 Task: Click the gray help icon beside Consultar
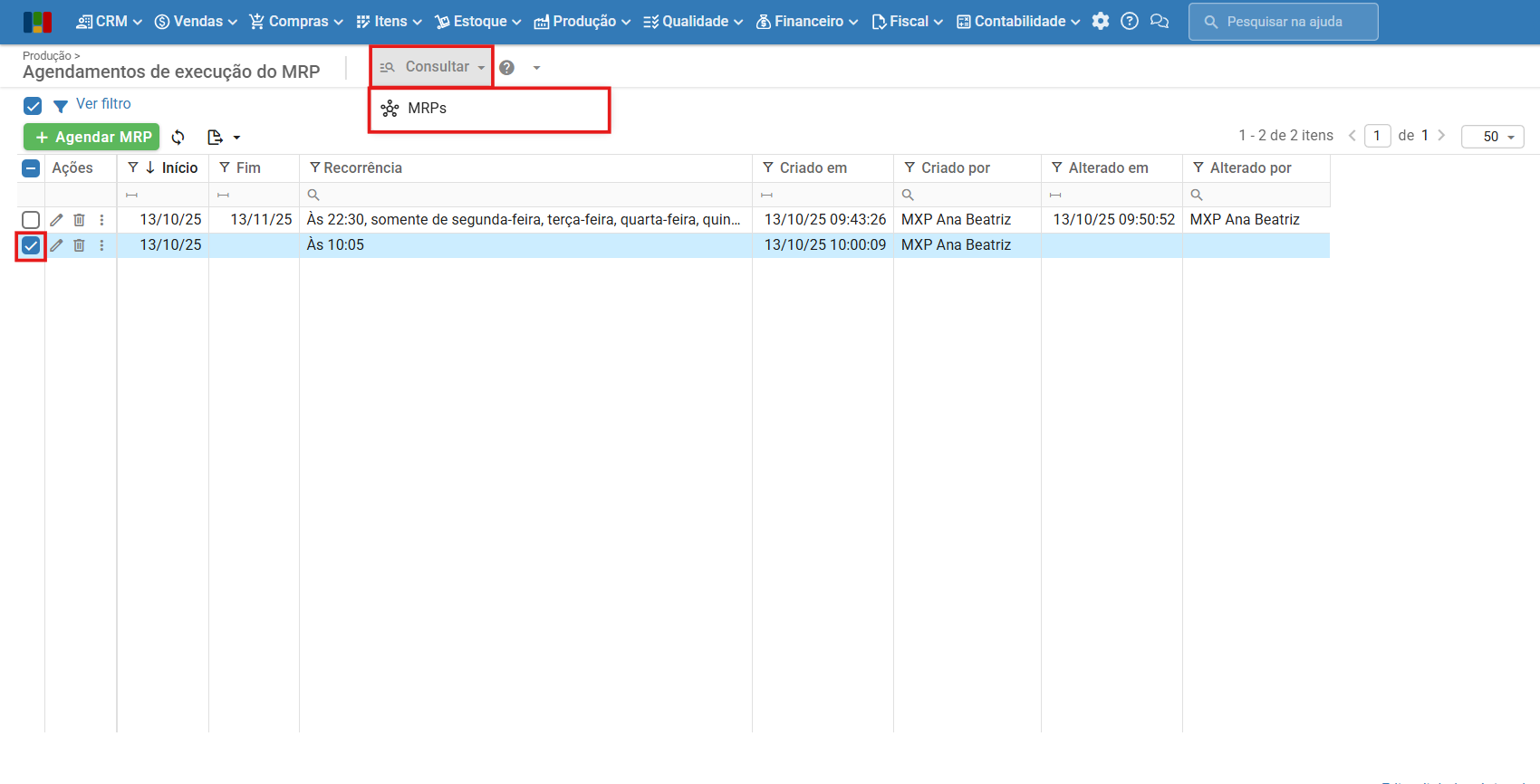(x=507, y=68)
